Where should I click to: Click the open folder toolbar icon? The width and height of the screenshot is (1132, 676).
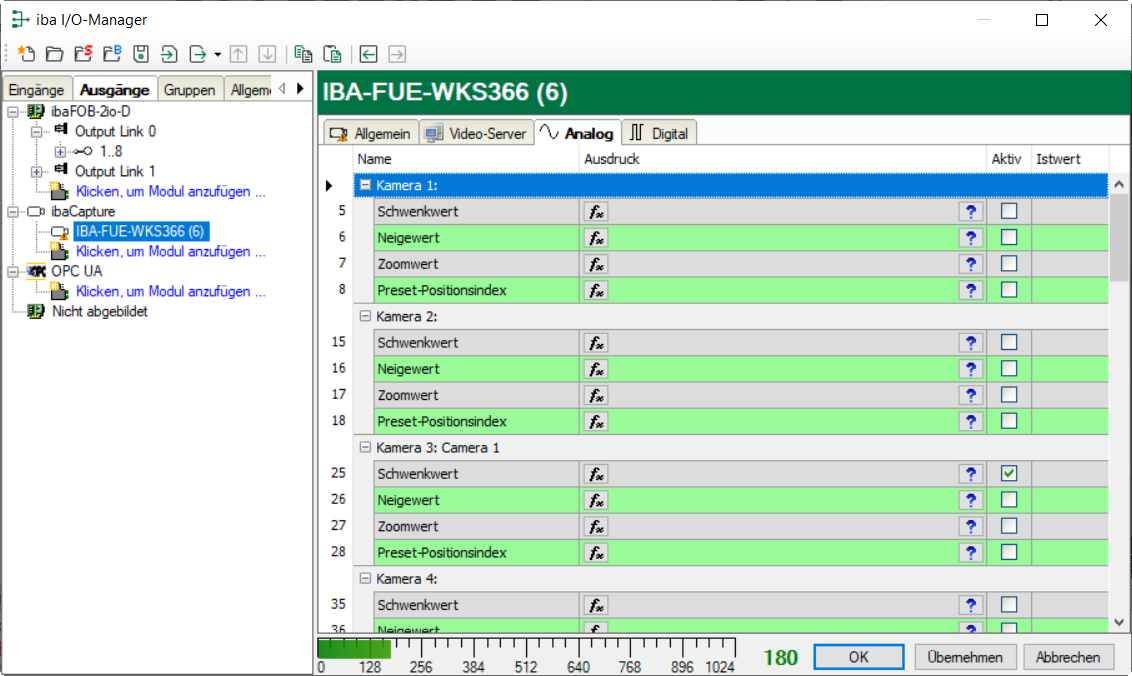[x=55, y=54]
